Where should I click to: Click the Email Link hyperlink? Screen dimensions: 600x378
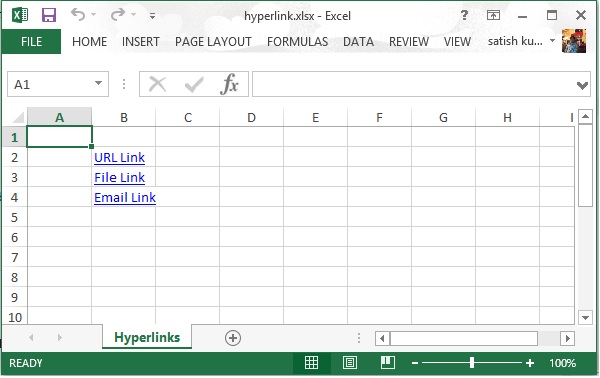125,198
